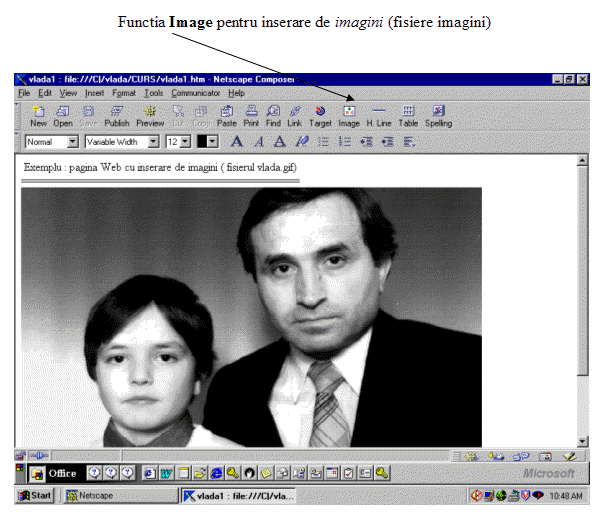Expand the Normal paragraph style dropdown
Screen dimensions: 612x524
click(x=72, y=142)
